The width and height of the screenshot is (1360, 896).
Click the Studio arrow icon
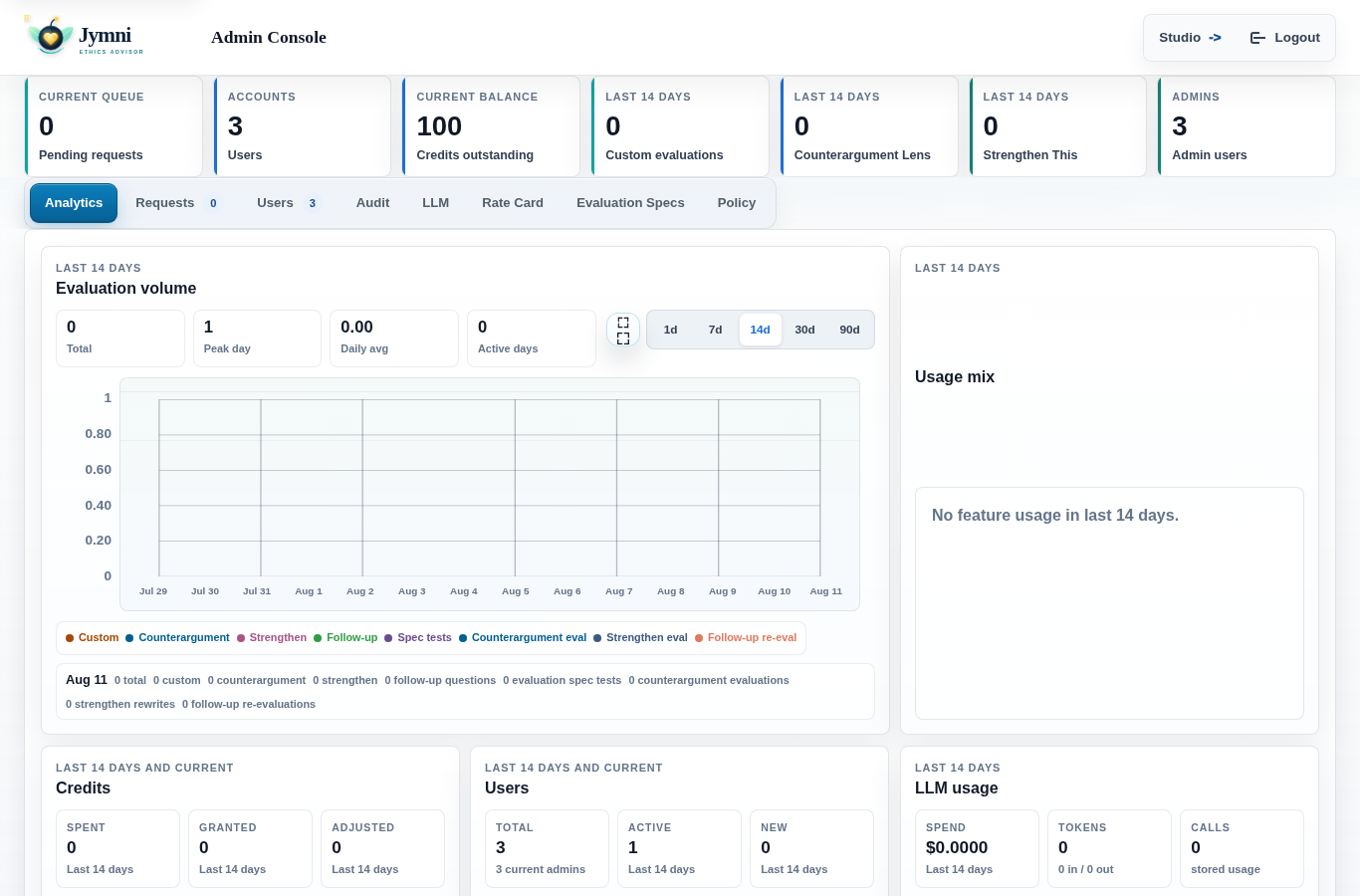pos(1215,38)
